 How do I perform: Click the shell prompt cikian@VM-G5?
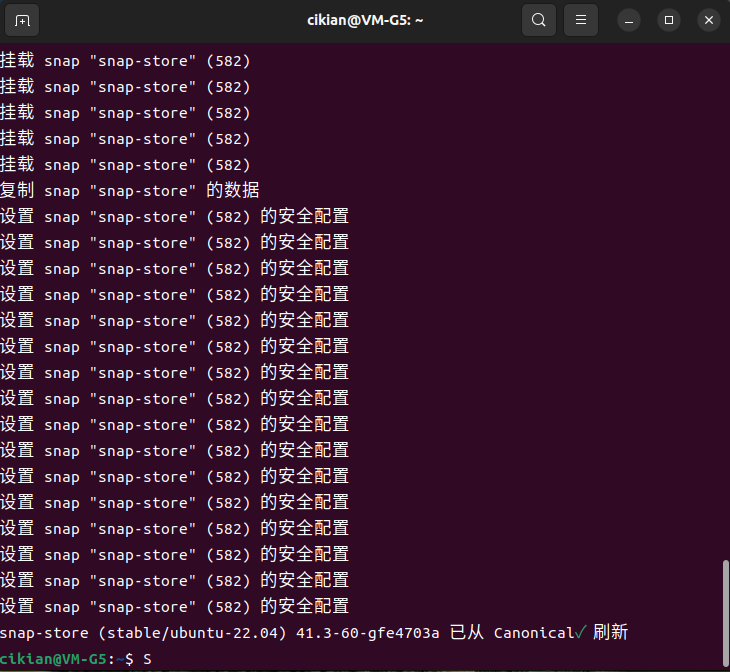53,659
